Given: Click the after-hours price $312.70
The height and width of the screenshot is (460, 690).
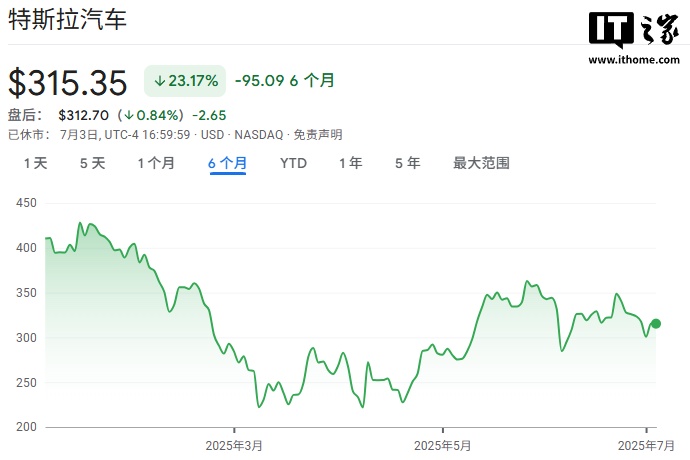Looking at the screenshot, I should (x=84, y=115).
